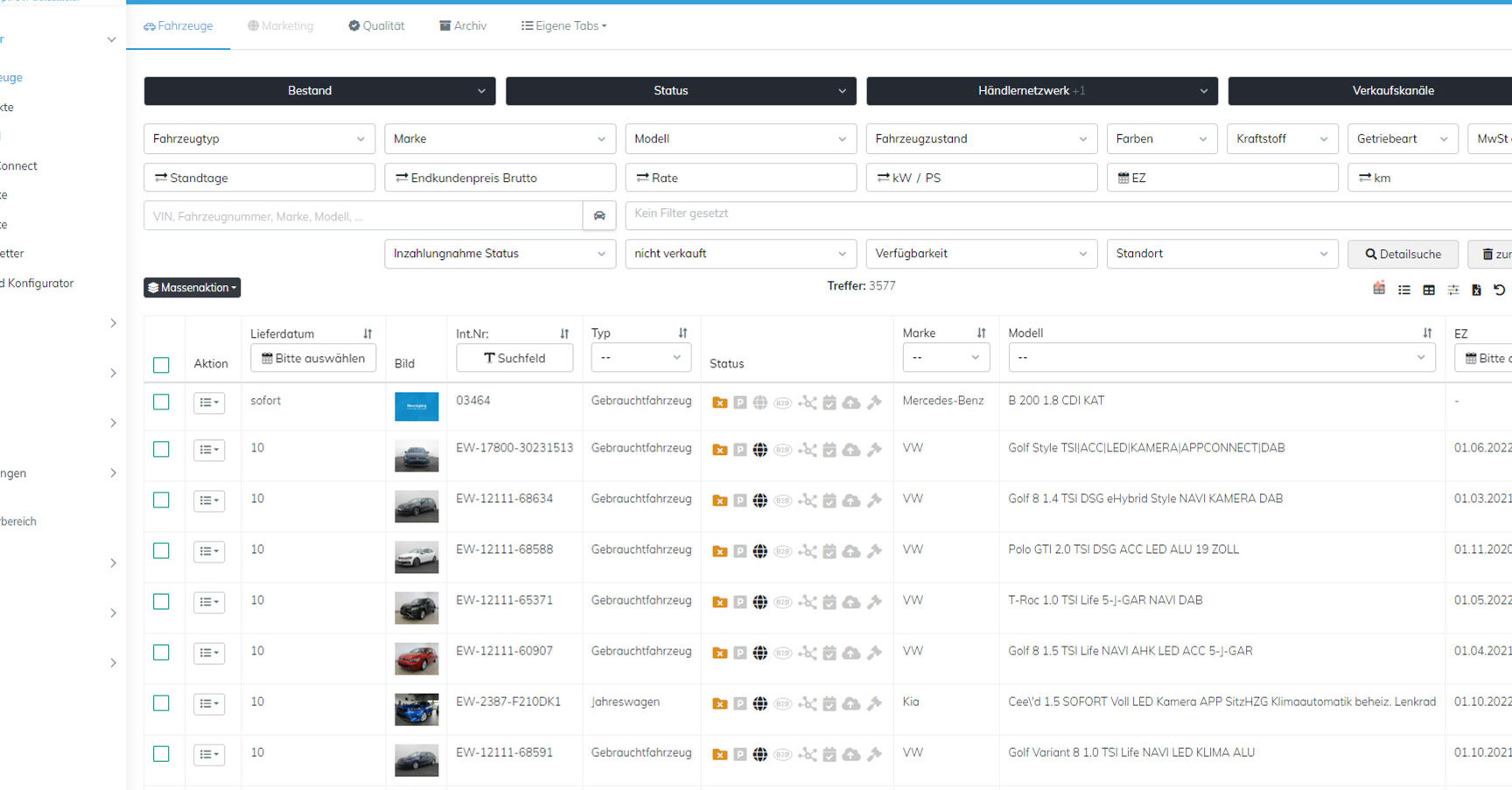This screenshot has height=790, width=1512.
Task: Export results via Excel file icon
Action: [1476, 290]
